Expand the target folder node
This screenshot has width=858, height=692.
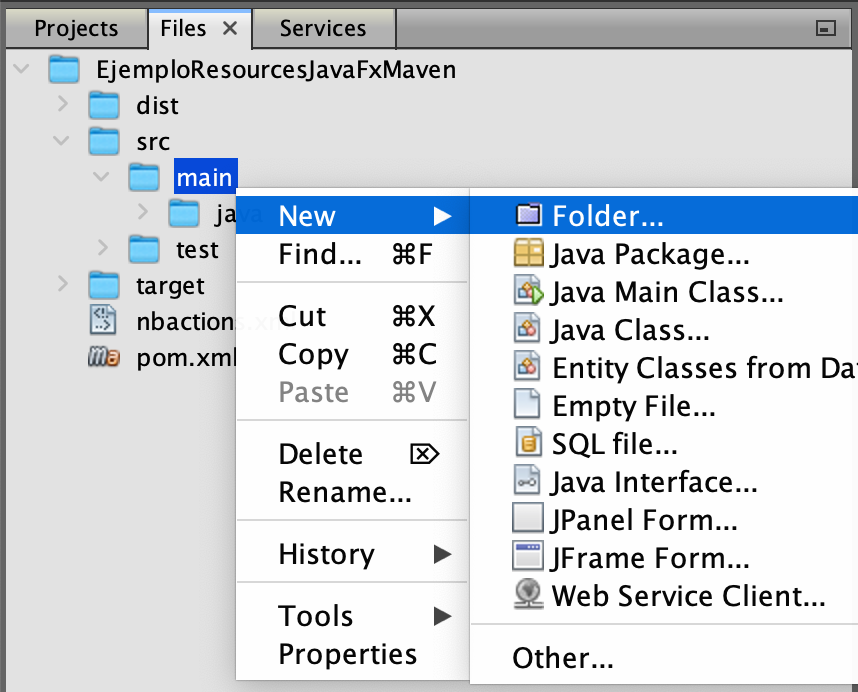(62, 285)
